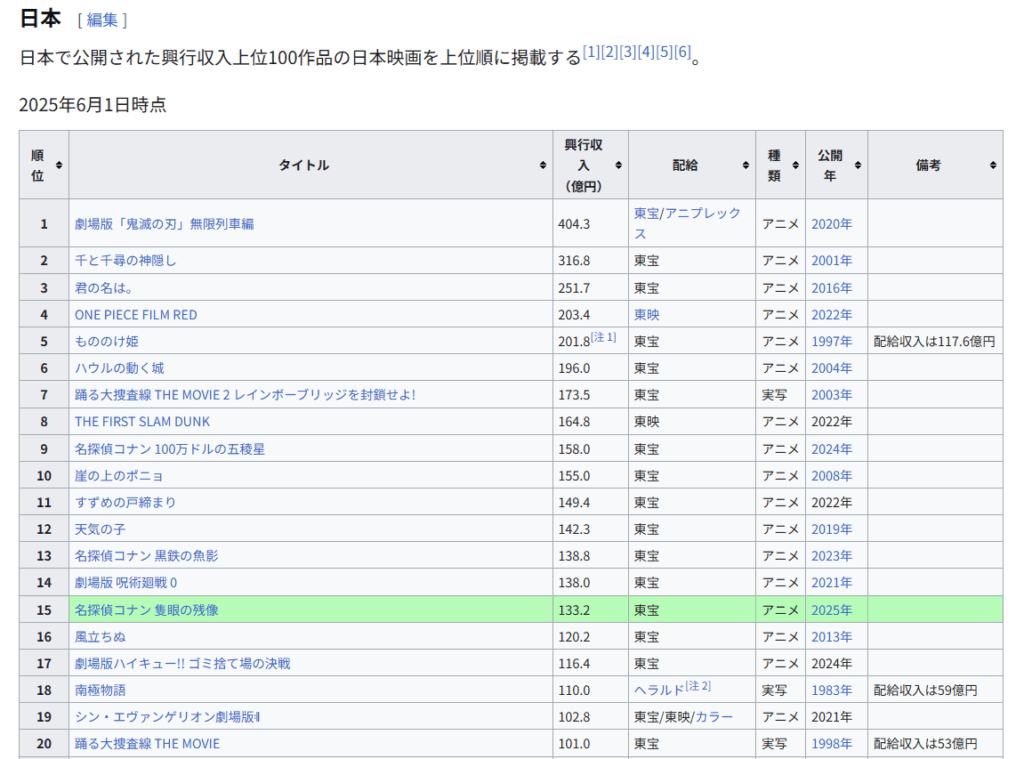Open the 崖の上のポニョ link
This screenshot has width=1024, height=759.
point(119,476)
